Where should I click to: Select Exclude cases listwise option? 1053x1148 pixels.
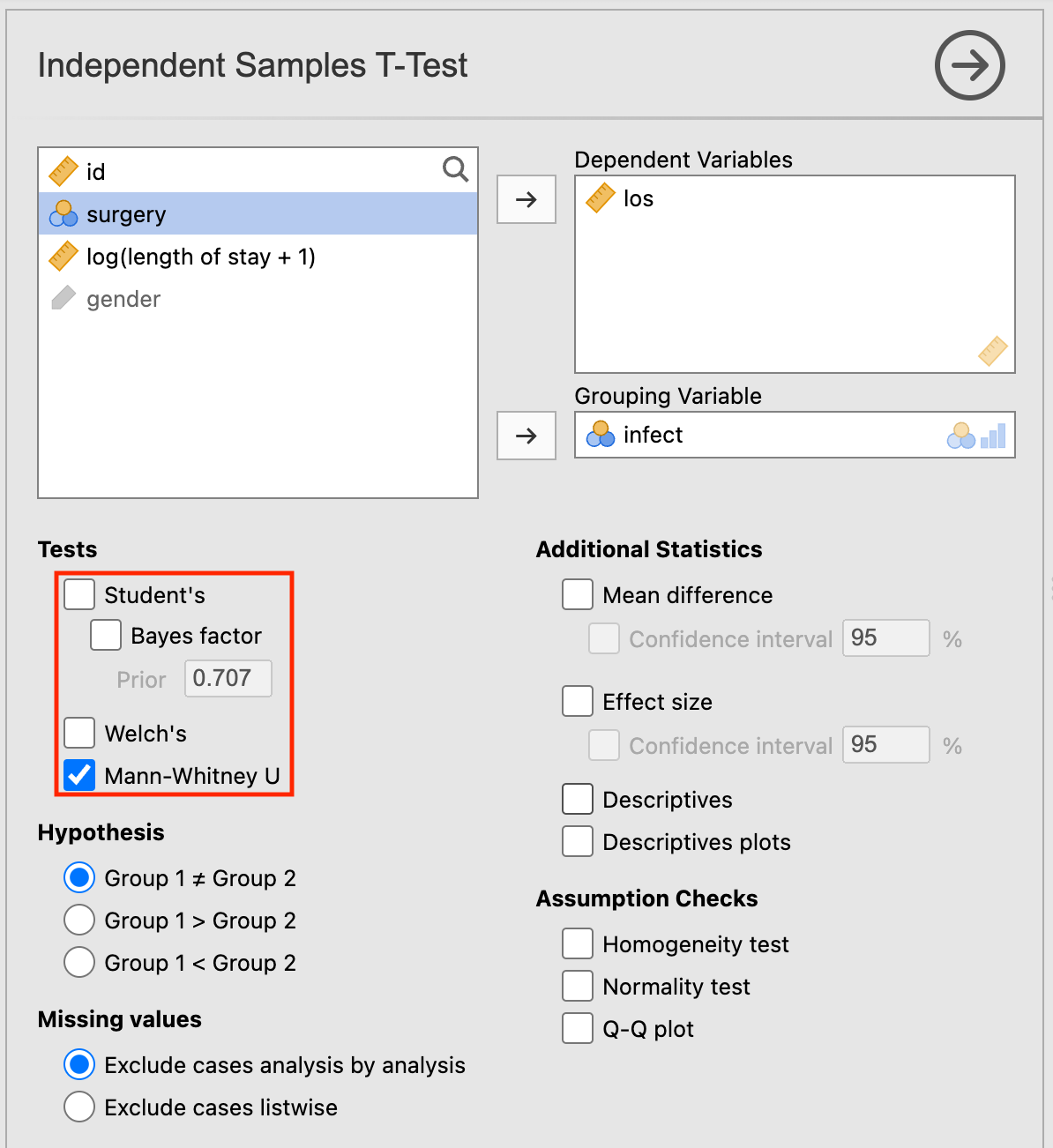click(79, 1107)
